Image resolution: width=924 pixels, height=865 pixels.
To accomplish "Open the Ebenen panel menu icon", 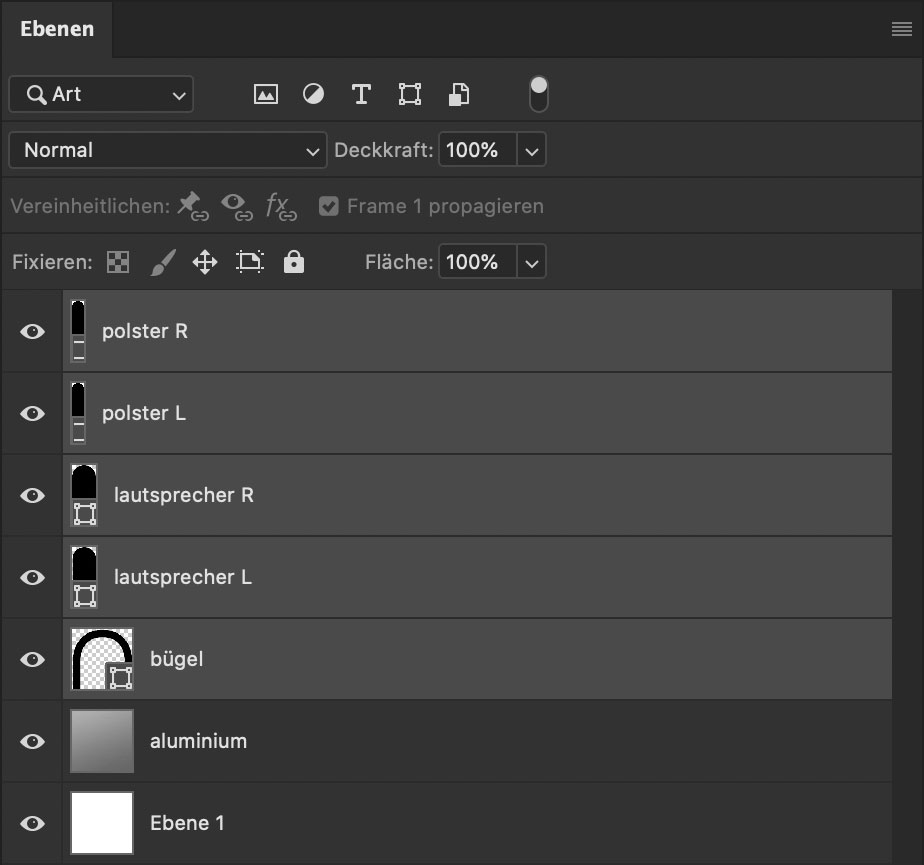I will tap(902, 29).
